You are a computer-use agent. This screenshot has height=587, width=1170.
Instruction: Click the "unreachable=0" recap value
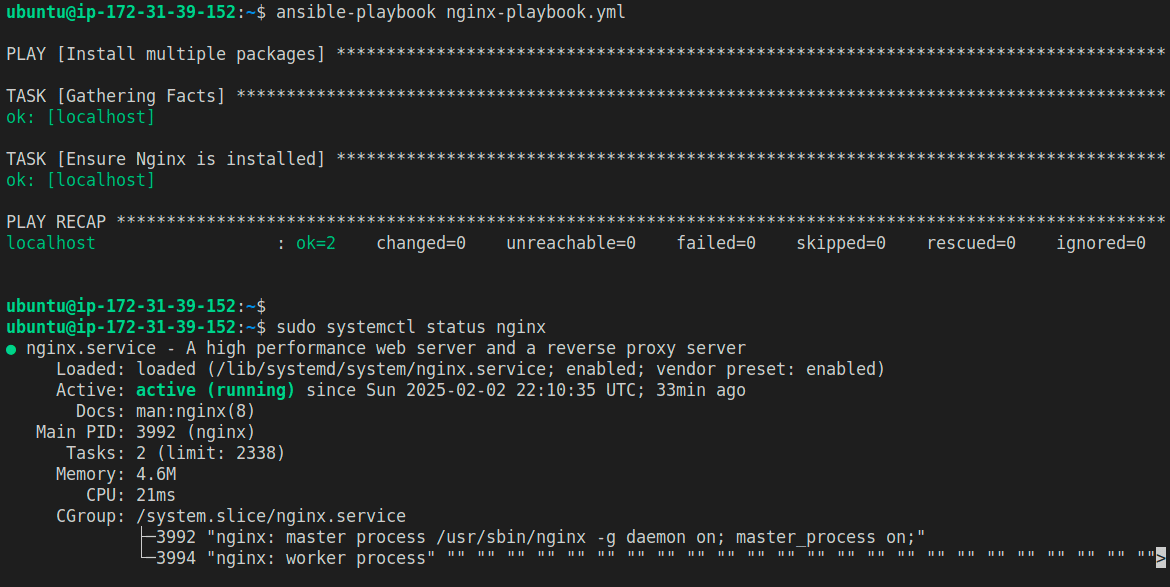[x=571, y=243]
